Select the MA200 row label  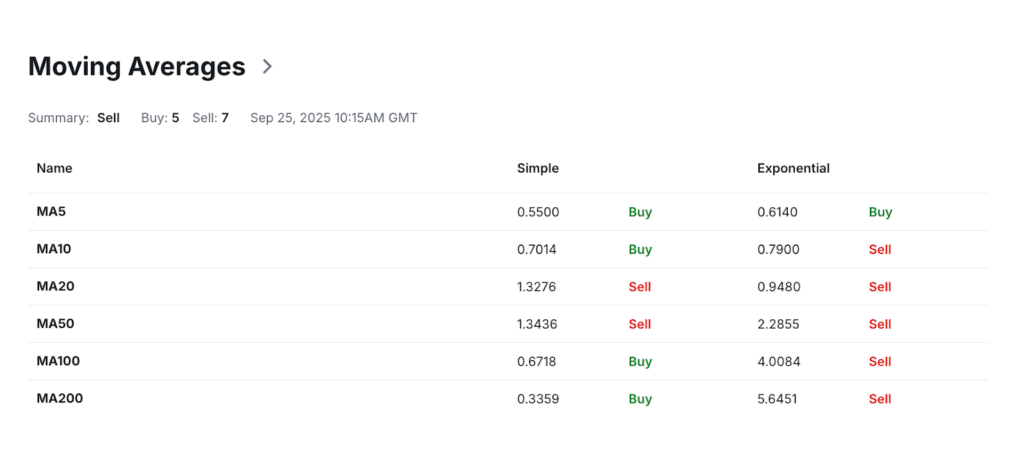[x=60, y=398]
